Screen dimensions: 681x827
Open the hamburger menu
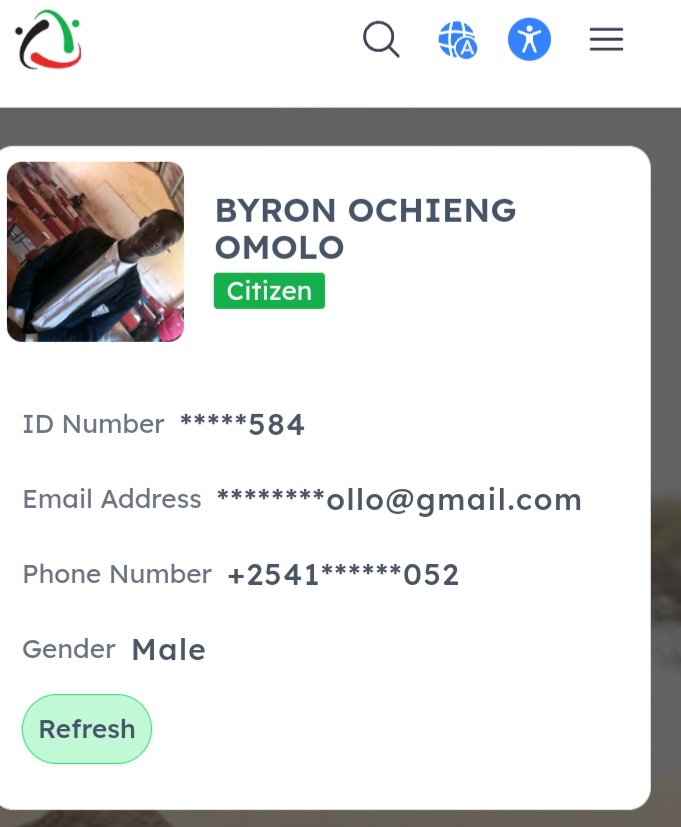point(606,40)
